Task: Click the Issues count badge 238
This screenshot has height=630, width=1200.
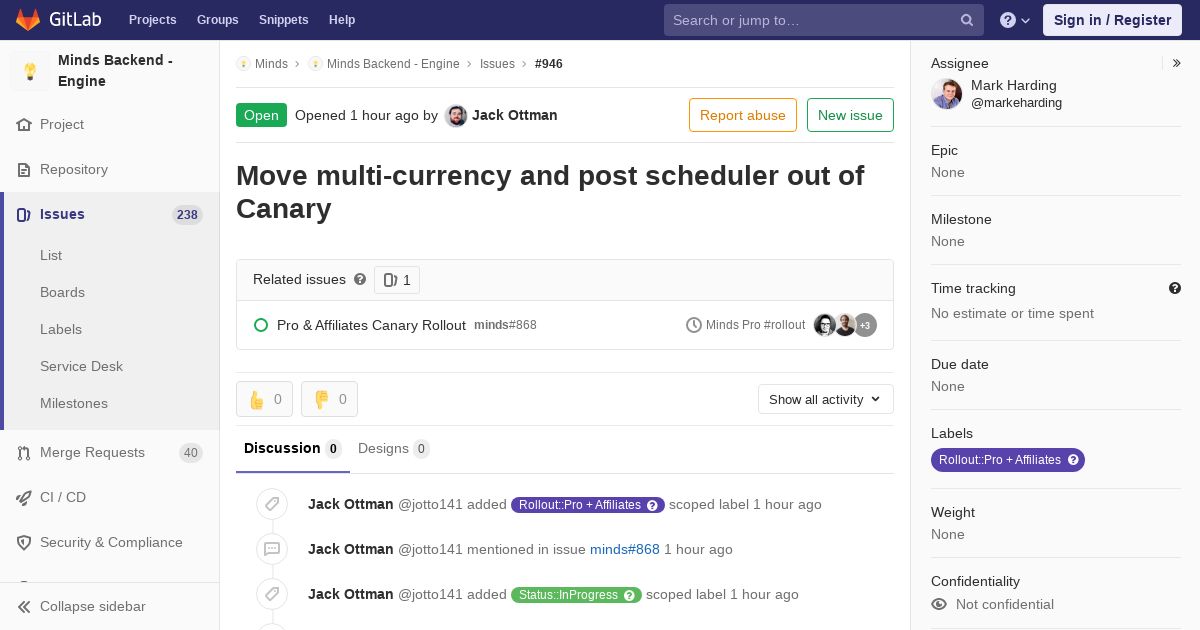Action: (187, 215)
